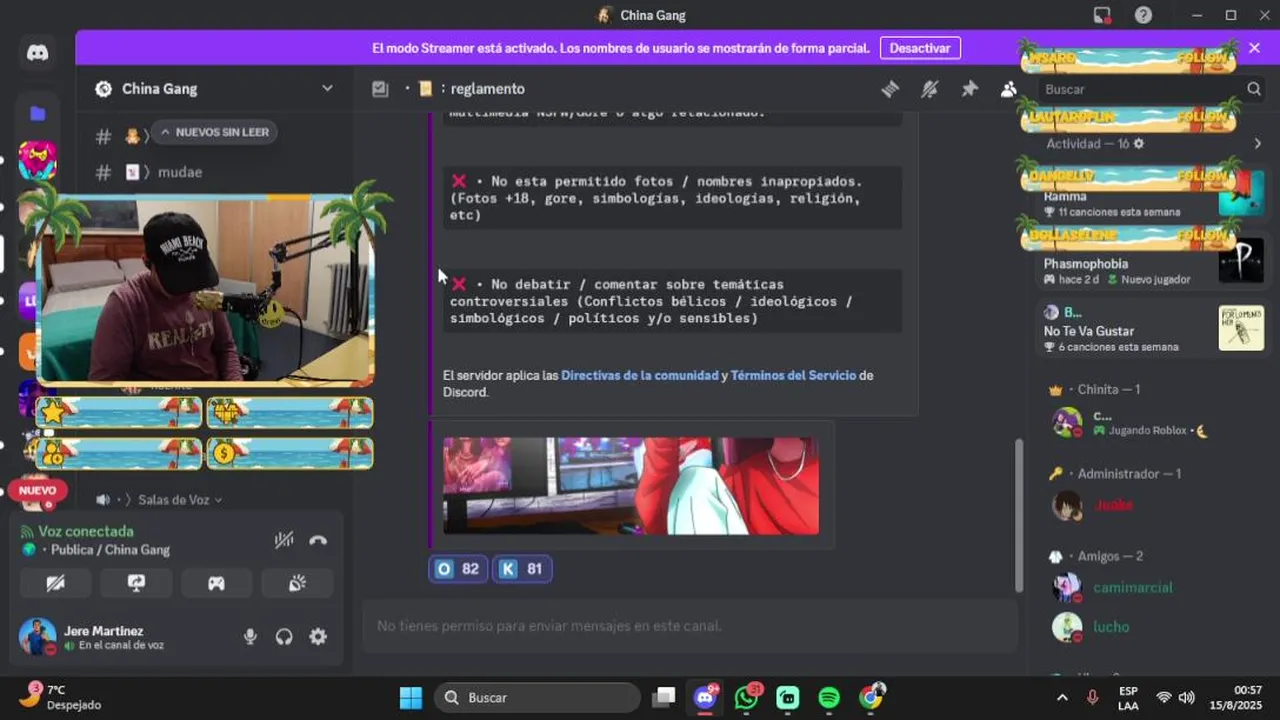Add the O reaction with 82
The image size is (1280, 720).
pos(457,569)
